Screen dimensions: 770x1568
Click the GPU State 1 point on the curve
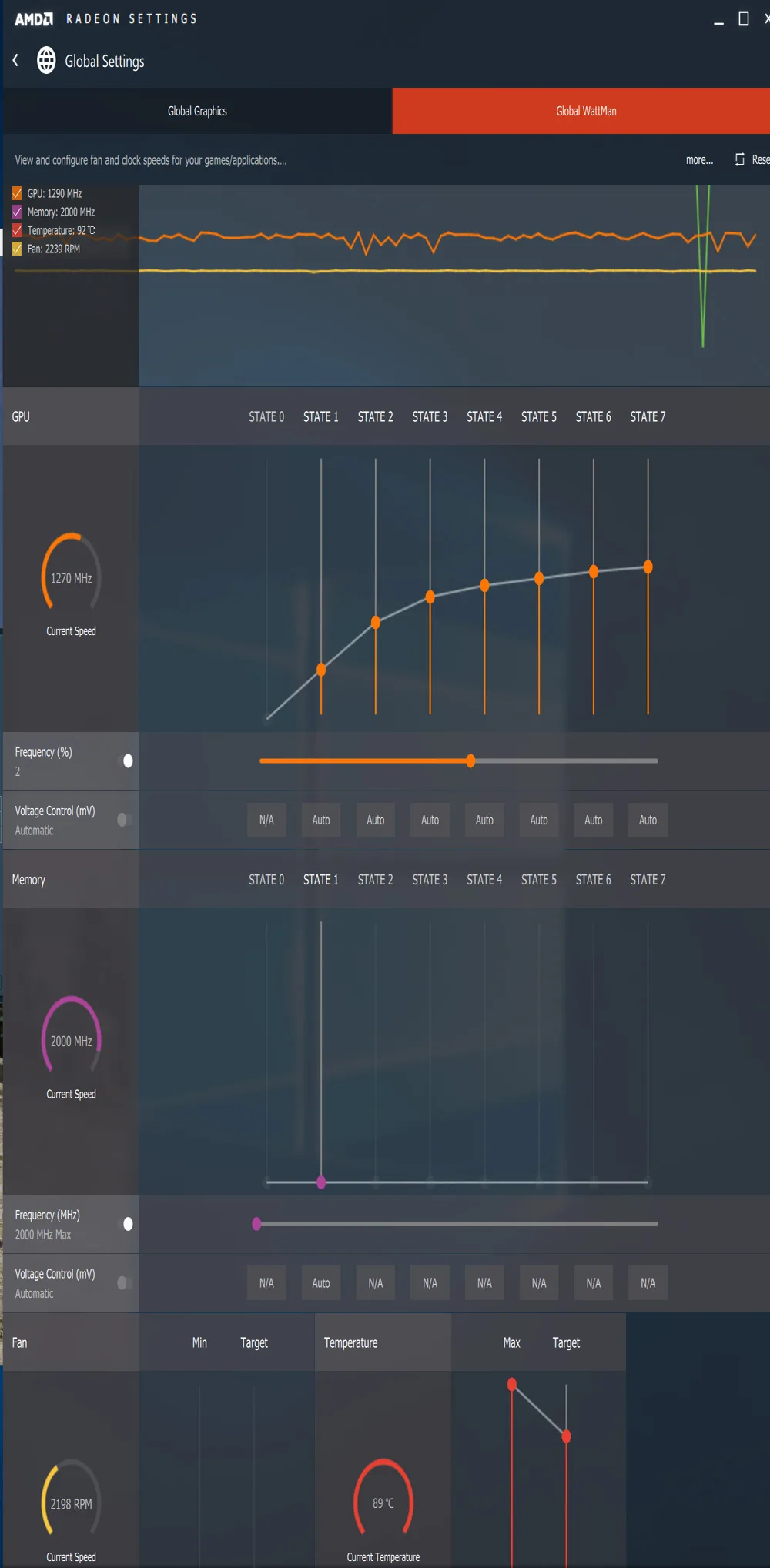point(321,670)
